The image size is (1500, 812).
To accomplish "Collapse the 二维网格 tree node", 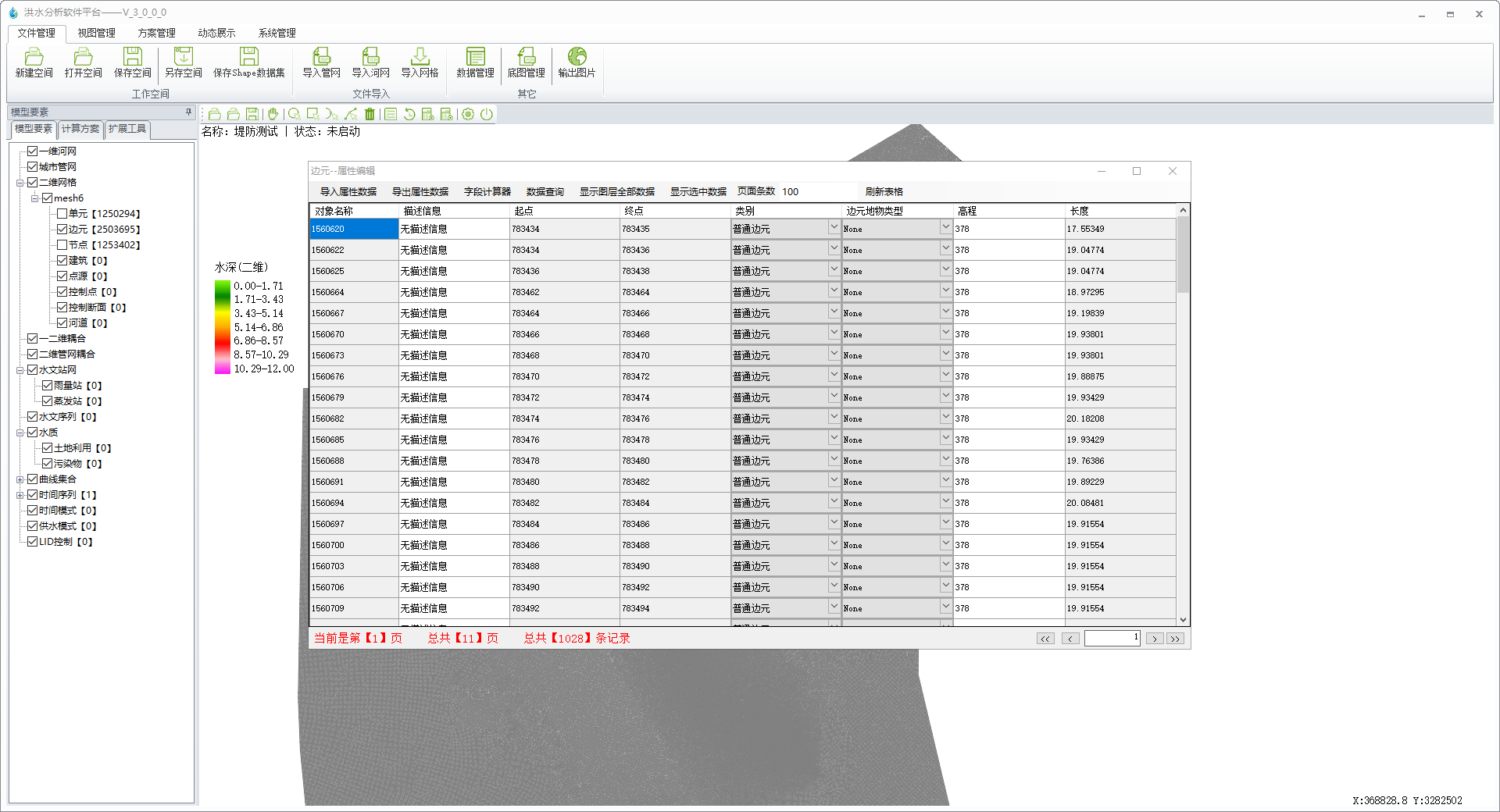I will (20, 183).
